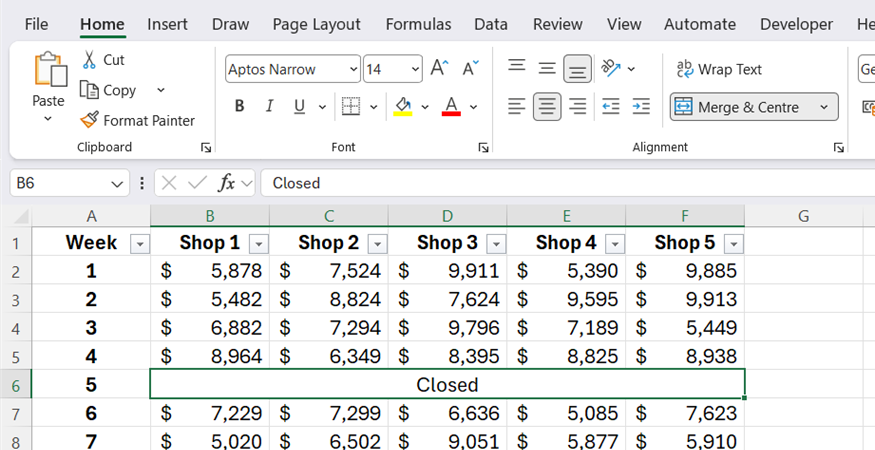This screenshot has width=875, height=450.
Task: Increase the cell indent
Action: point(641,106)
